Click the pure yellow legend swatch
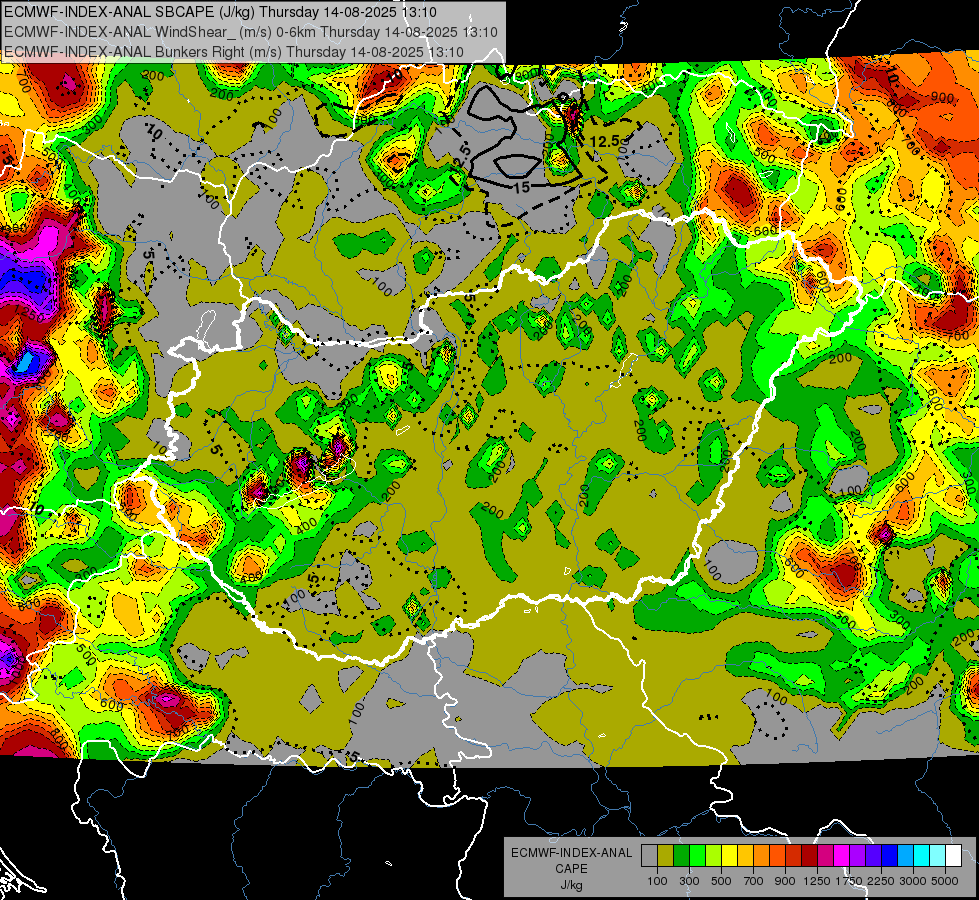This screenshot has height=900, width=979. click(x=729, y=856)
